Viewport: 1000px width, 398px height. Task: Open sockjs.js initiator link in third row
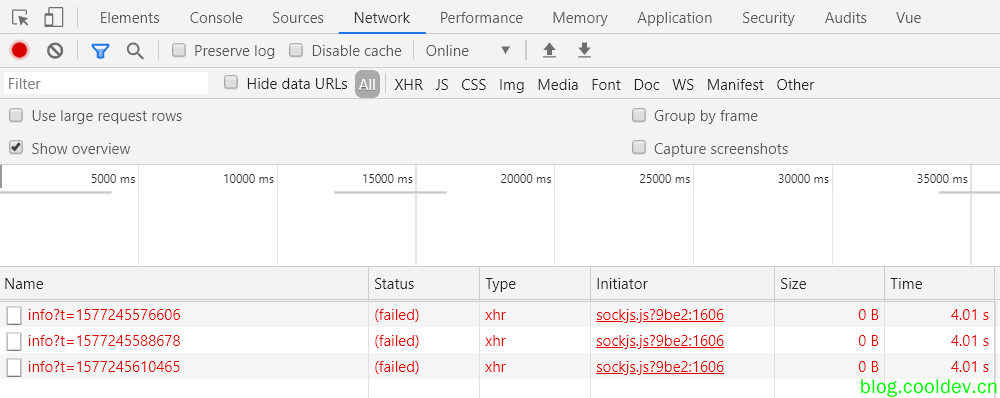click(660, 367)
